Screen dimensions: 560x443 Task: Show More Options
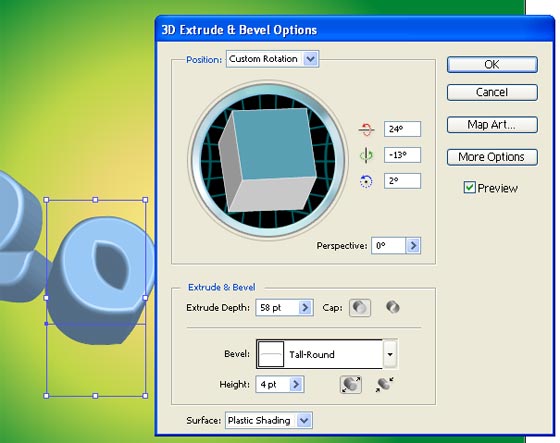[x=492, y=157]
